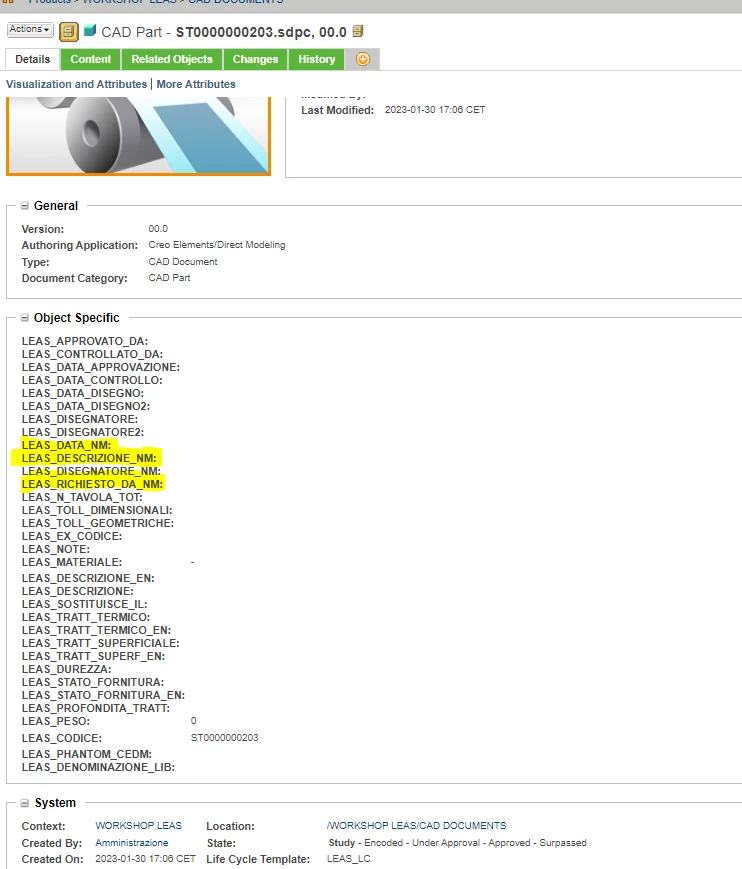The height and width of the screenshot is (869, 742).
Task: Open the Content tab
Action: point(91,59)
